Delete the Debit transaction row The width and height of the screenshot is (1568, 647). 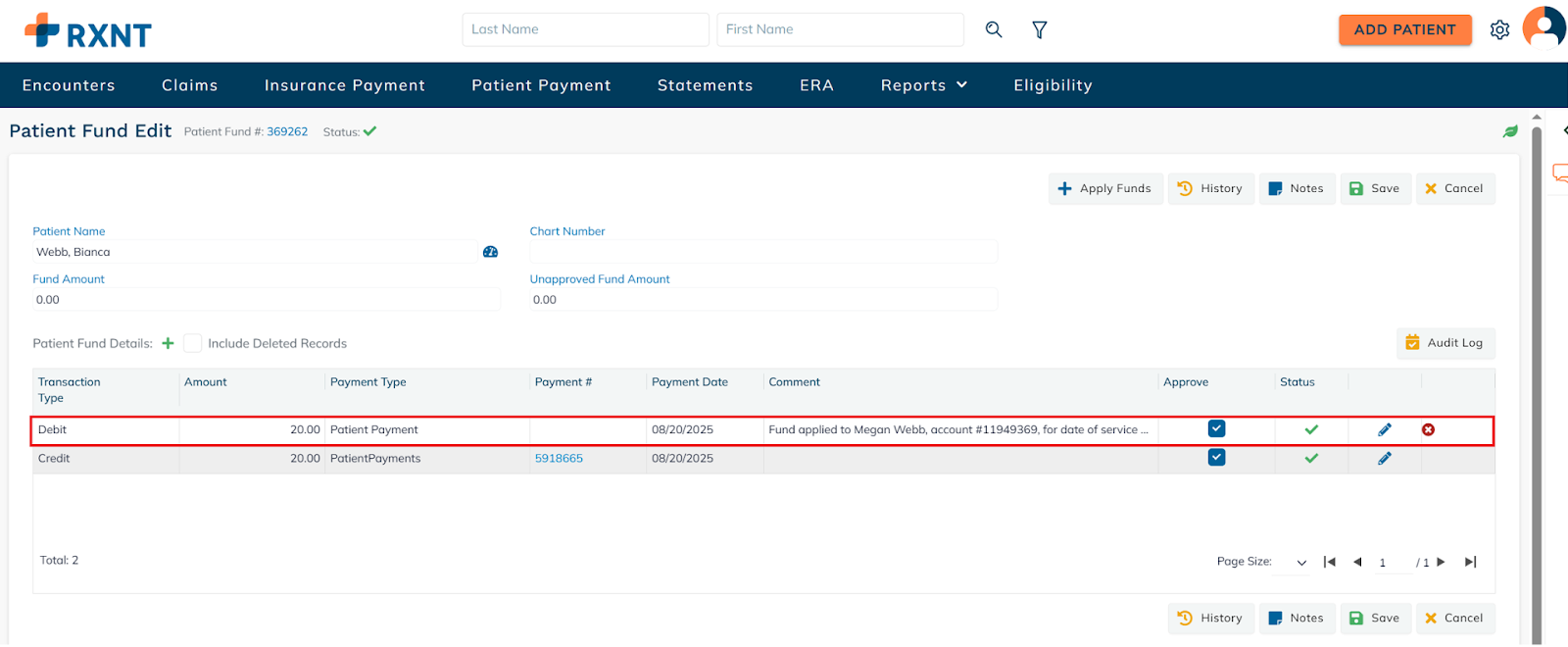[x=1428, y=429]
